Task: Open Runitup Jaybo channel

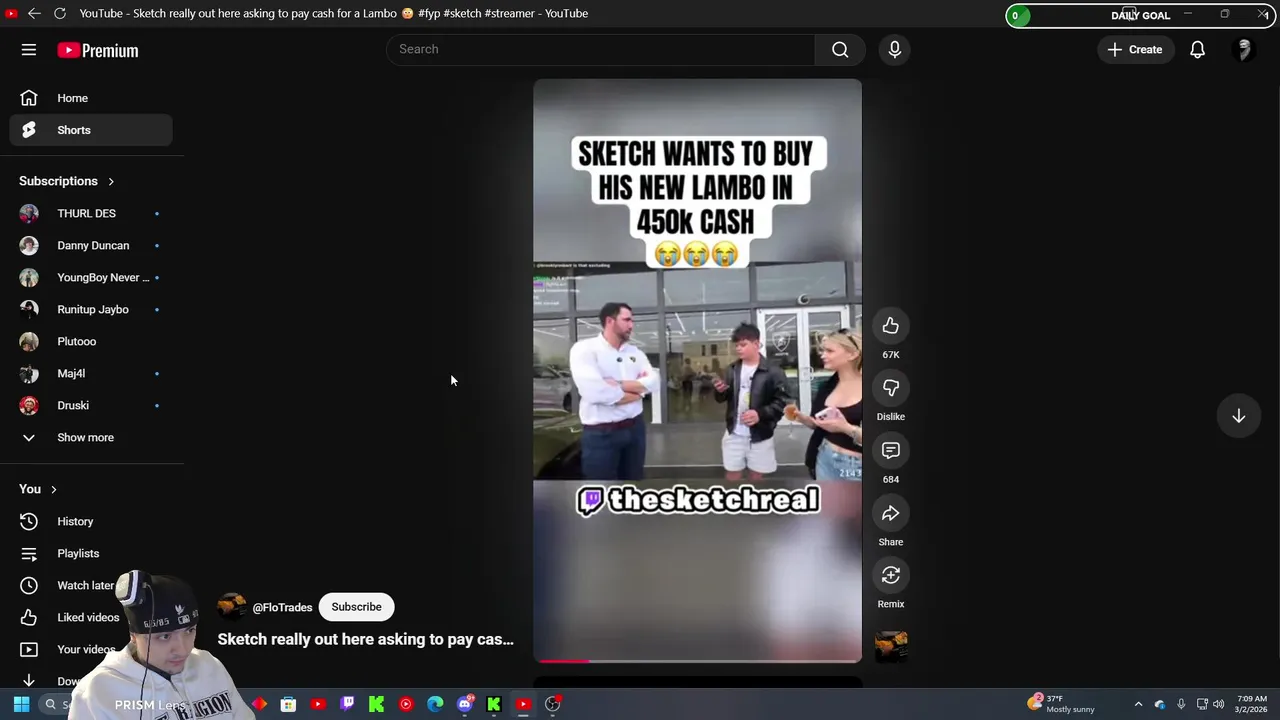Action: click(91, 309)
